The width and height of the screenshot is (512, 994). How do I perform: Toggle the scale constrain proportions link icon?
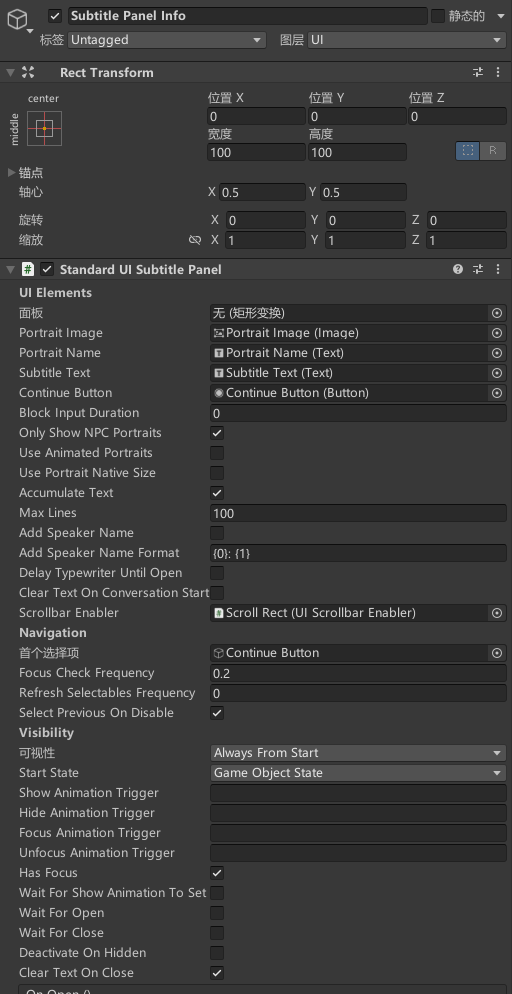[x=195, y=240]
